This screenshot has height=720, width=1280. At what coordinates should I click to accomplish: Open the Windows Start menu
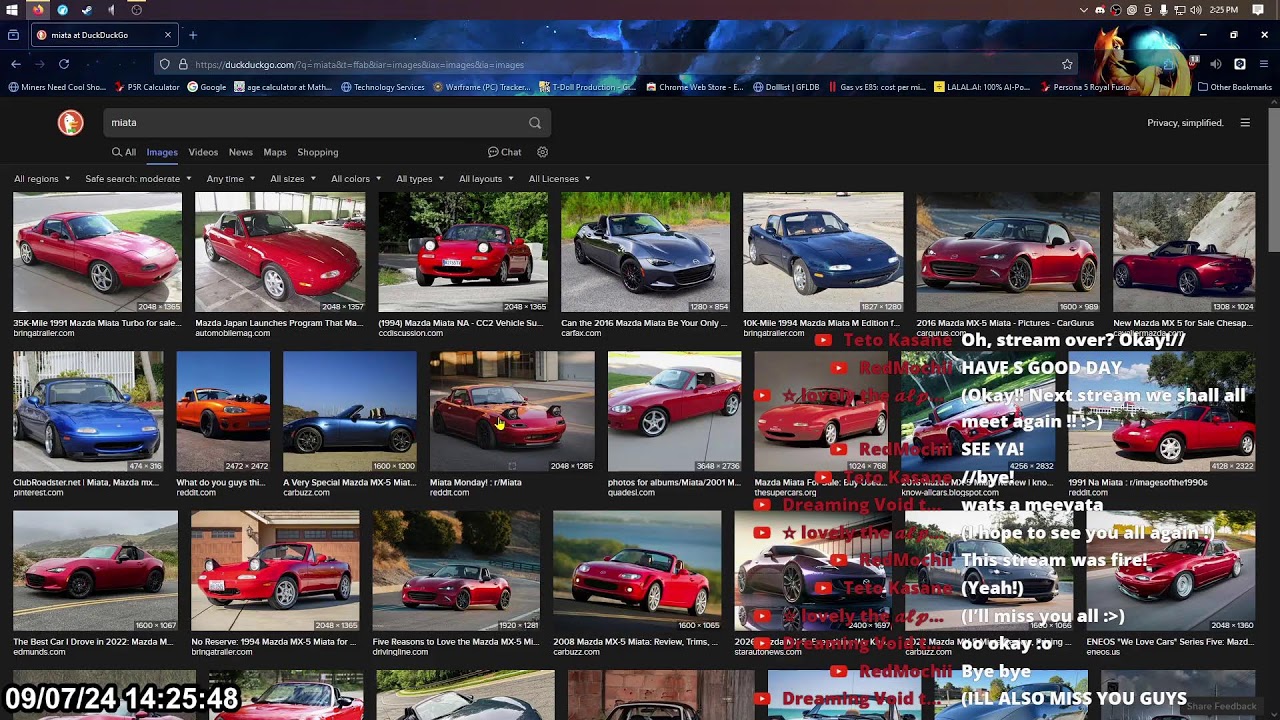click(x=12, y=10)
